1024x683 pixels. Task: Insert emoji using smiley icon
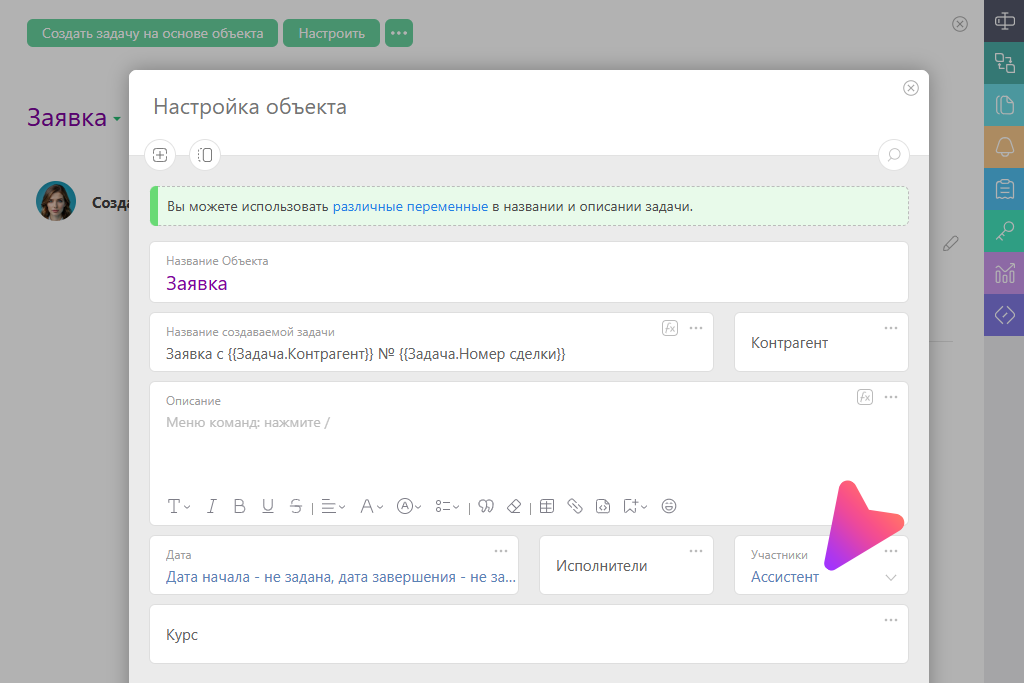(x=669, y=506)
